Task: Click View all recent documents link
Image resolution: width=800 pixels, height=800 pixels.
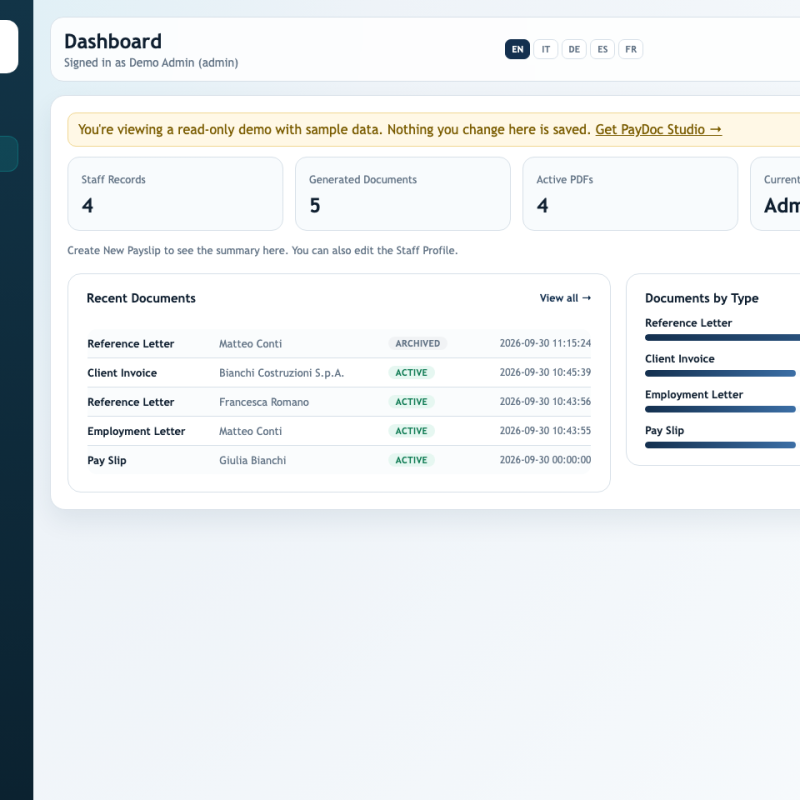Action: tap(565, 298)
